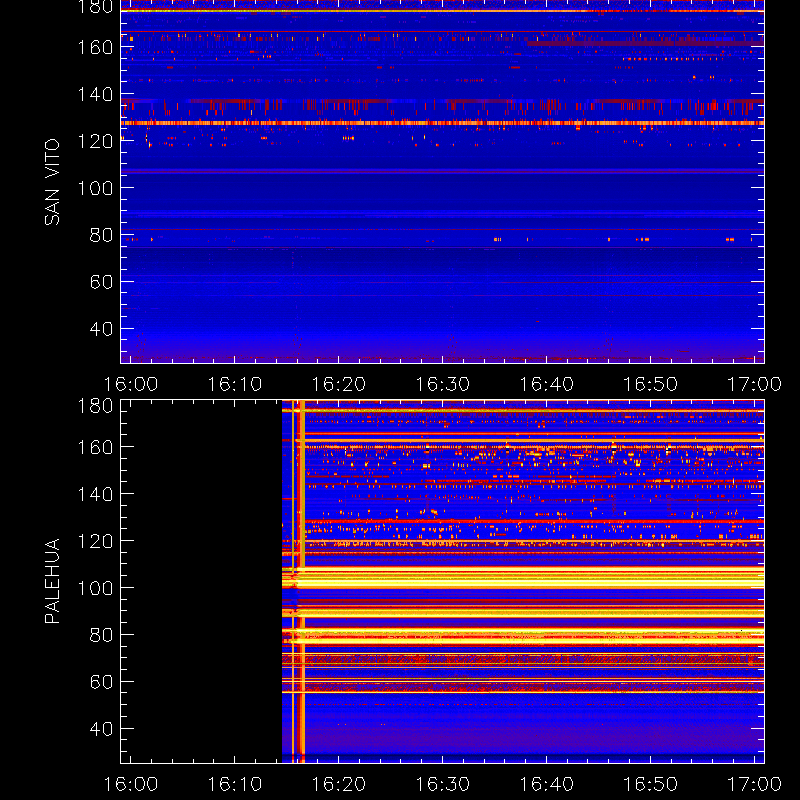Viewport: 800px width, 800px height.
Task: Click 16:20 time label below Palehua plot
Action: tap(339, 784)
